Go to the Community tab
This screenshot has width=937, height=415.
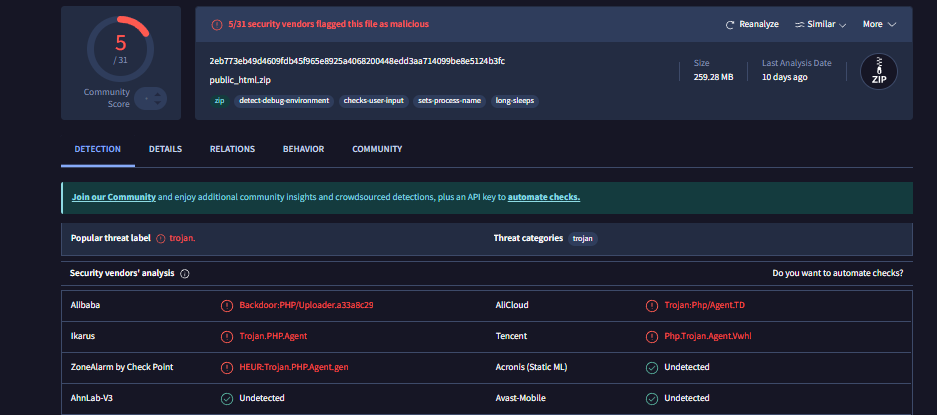coord(377,149)
